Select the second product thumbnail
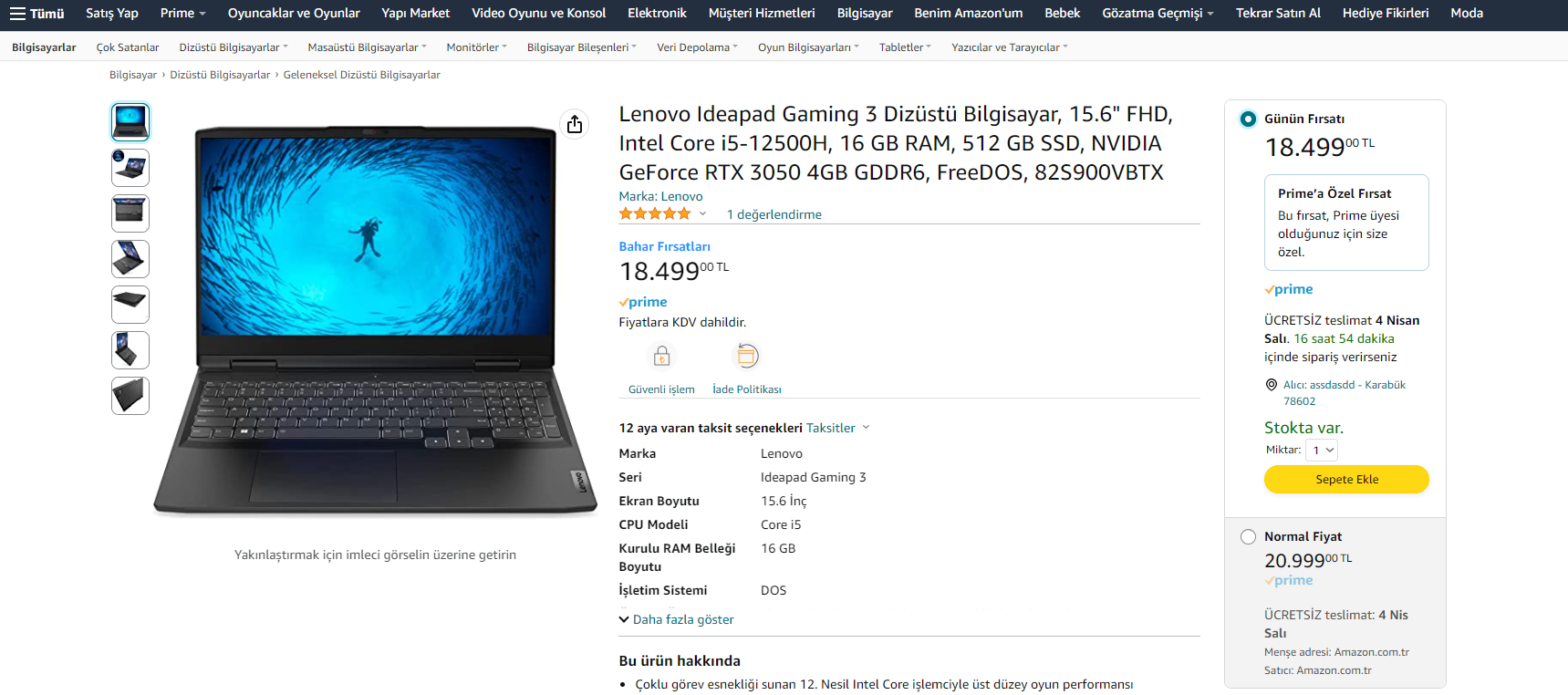 click(x=130, y=168)
